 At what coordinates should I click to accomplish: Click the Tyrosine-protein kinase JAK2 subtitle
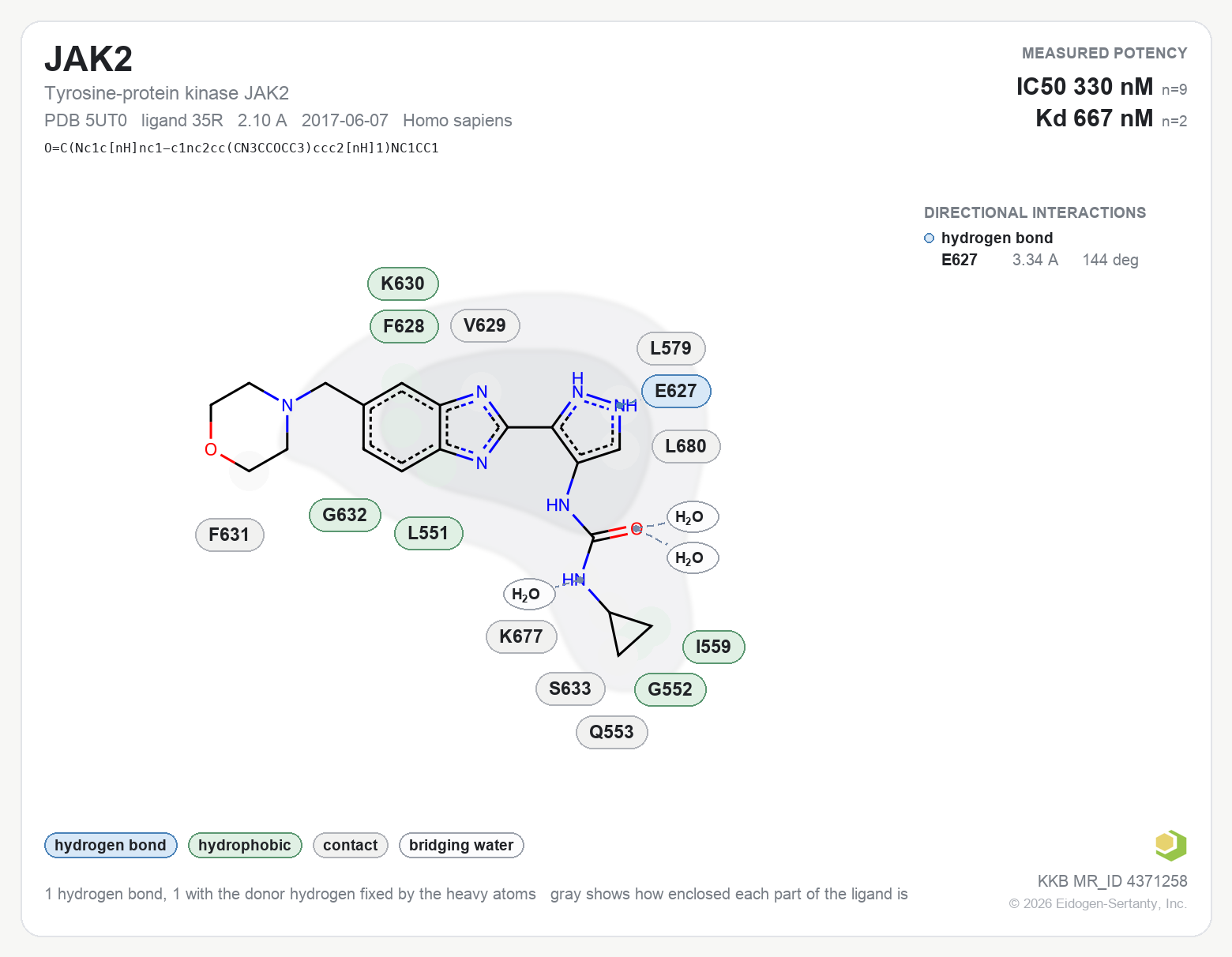pos(167,93)
